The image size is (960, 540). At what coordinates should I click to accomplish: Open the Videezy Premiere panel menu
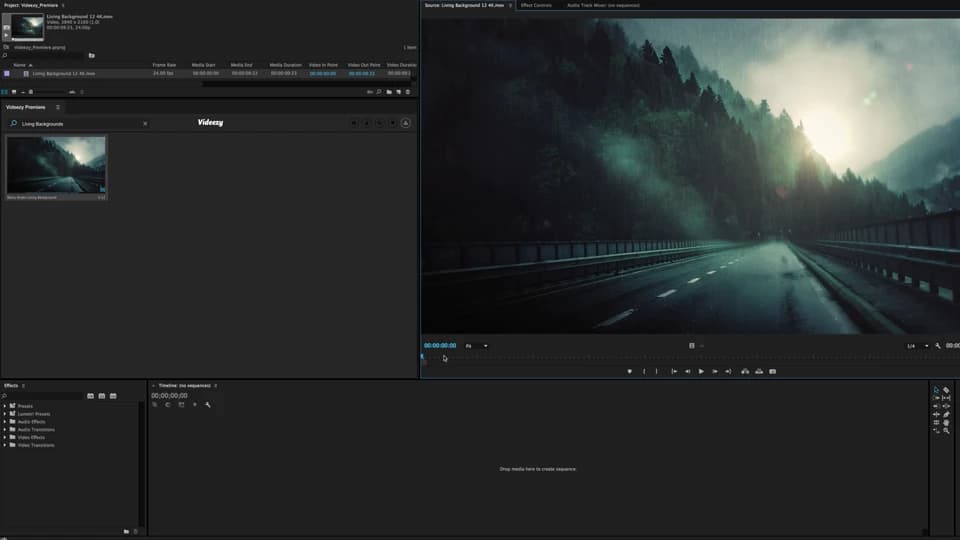[x=58, y=107]
